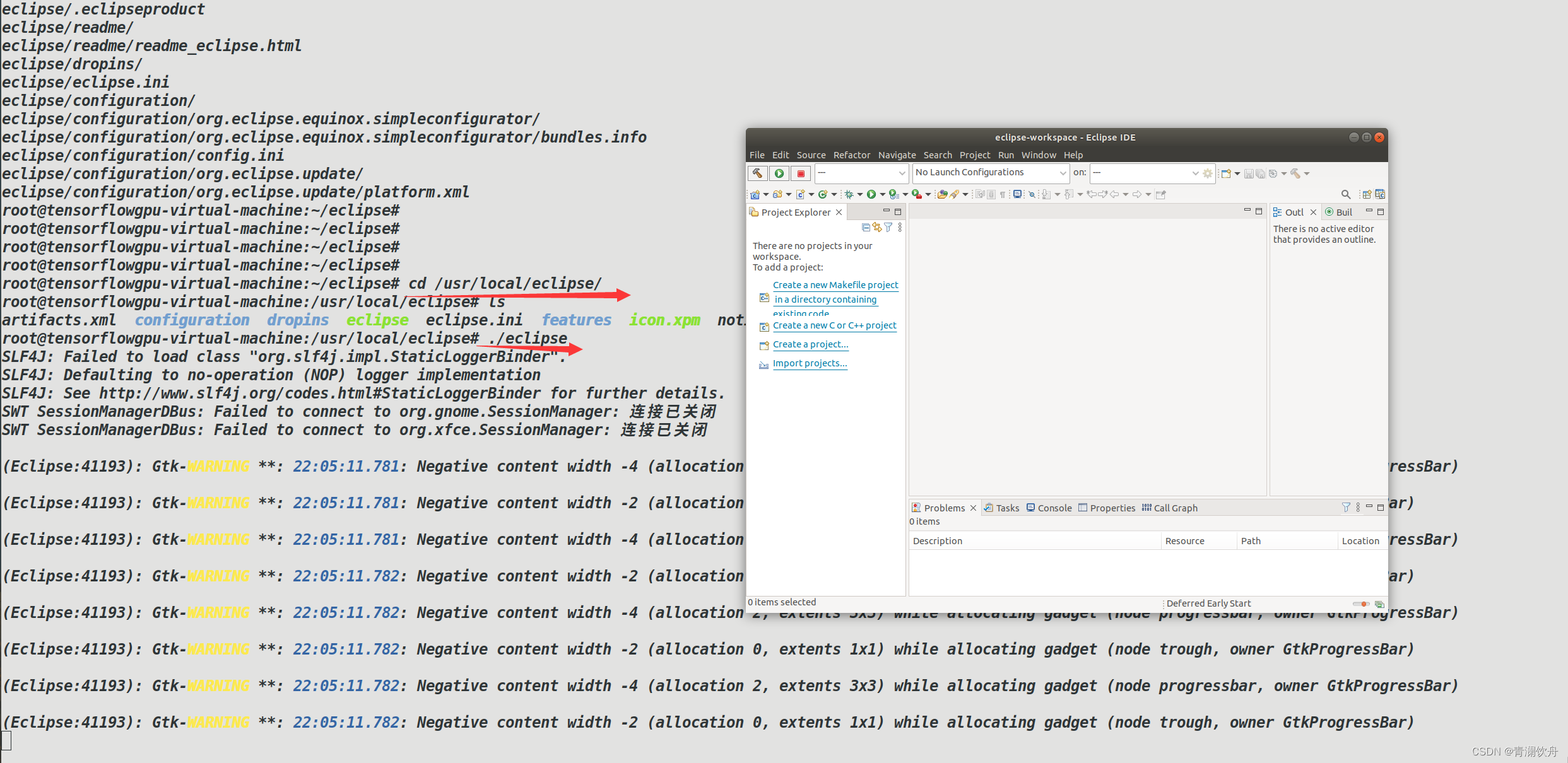Switch to the Console tab
1568x763 pixels.
[x=1054, y=508]
